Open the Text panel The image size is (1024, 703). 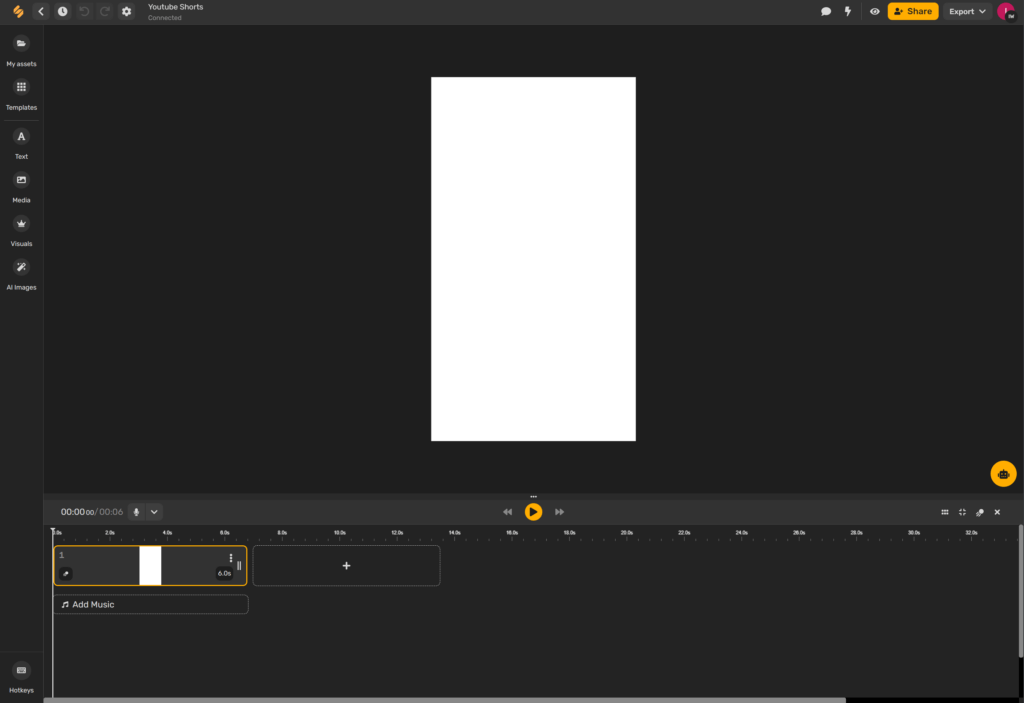tap(22, 144)
